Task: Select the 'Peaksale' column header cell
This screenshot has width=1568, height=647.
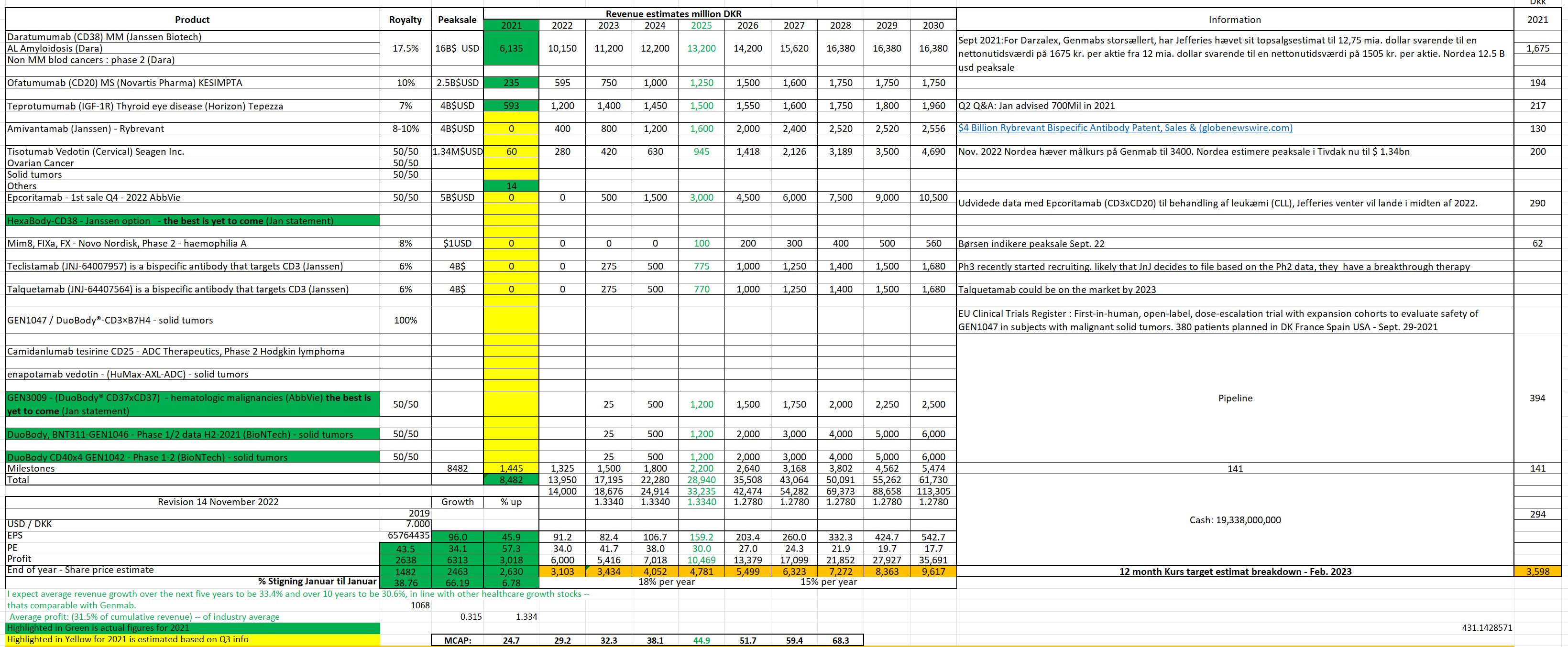Action: pyautogui.click(x=457, y=20)
